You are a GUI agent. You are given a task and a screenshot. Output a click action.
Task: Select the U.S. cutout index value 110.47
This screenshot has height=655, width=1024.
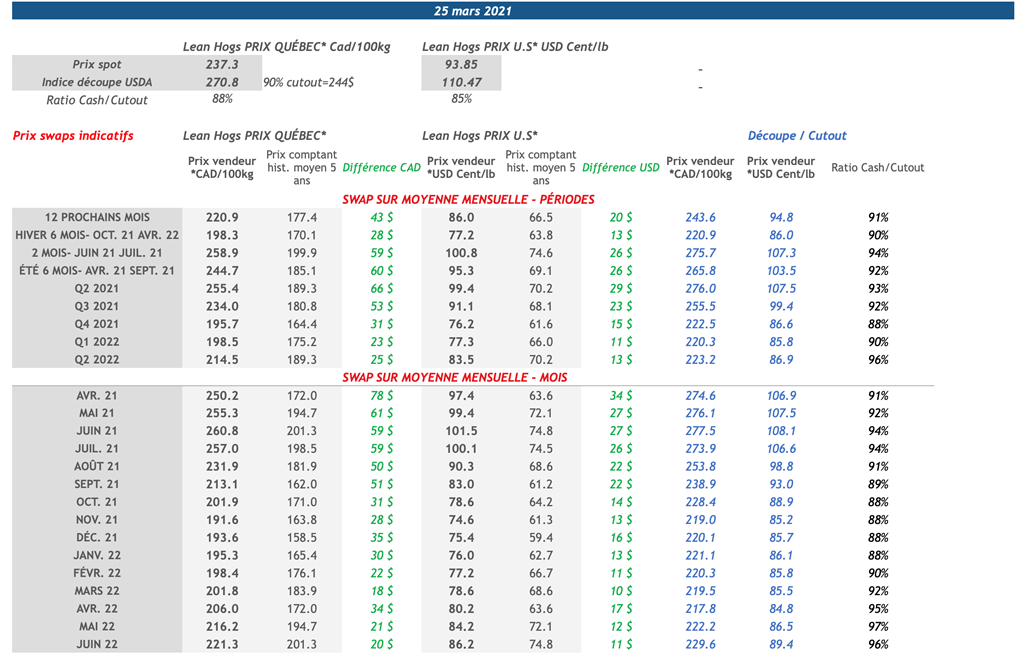tap(461, 82)
